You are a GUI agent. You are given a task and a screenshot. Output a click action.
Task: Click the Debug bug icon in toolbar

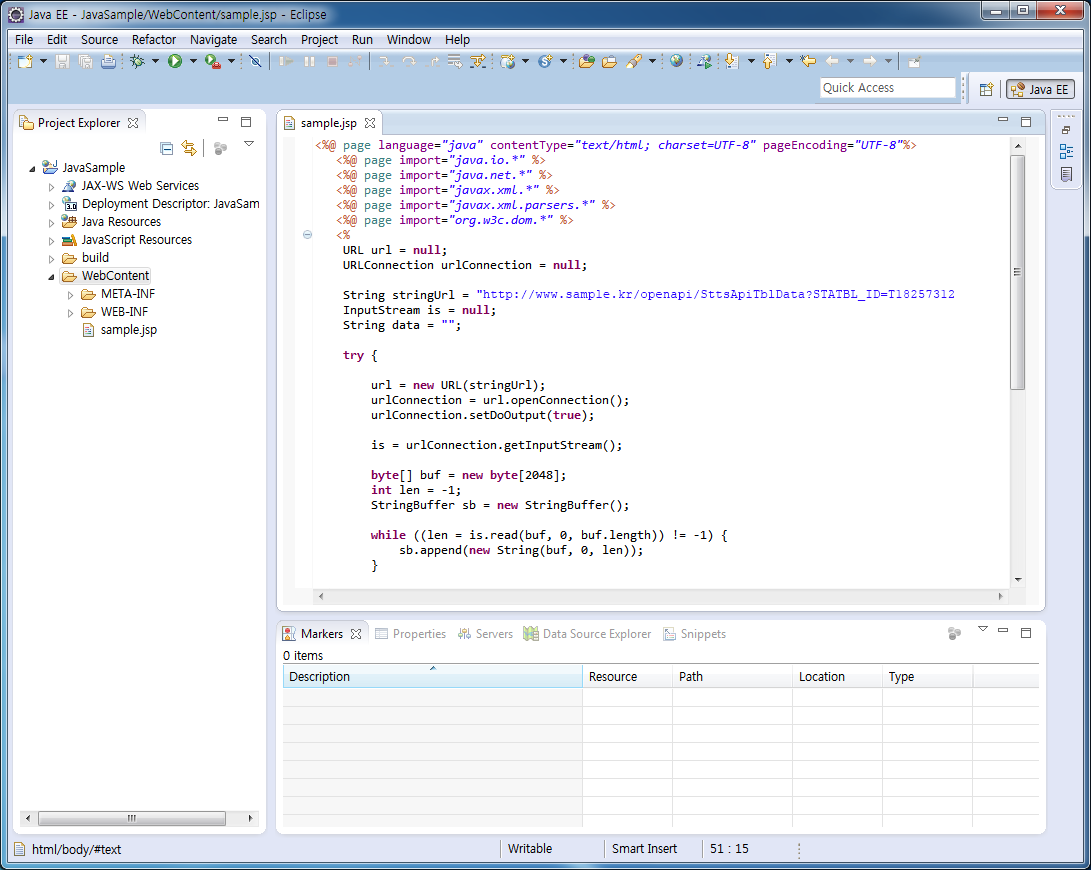click(x=138, y=62)
